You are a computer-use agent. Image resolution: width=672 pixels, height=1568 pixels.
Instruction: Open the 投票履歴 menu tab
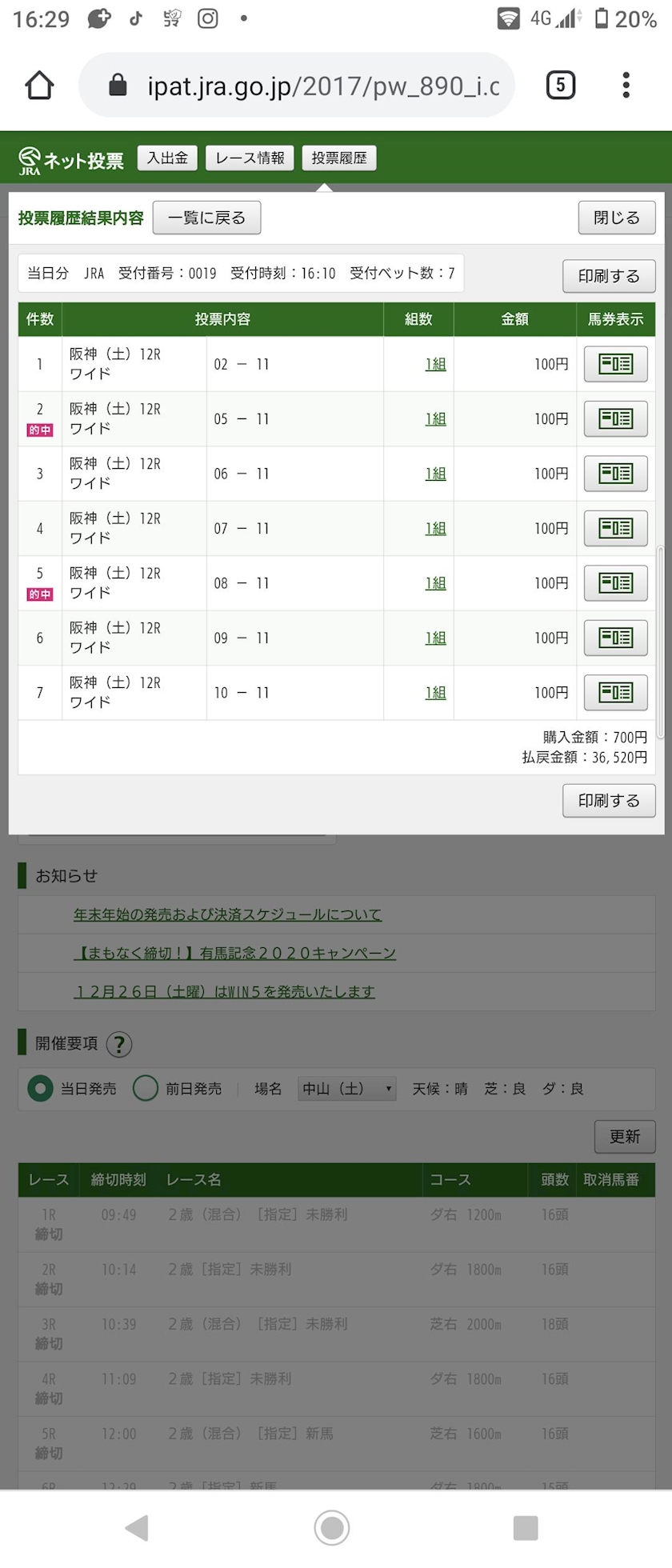[339, 158]
